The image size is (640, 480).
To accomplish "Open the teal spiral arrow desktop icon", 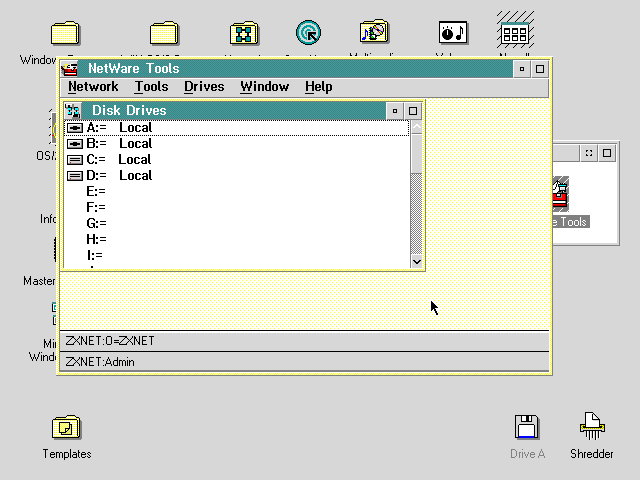I will coord(309,32).
